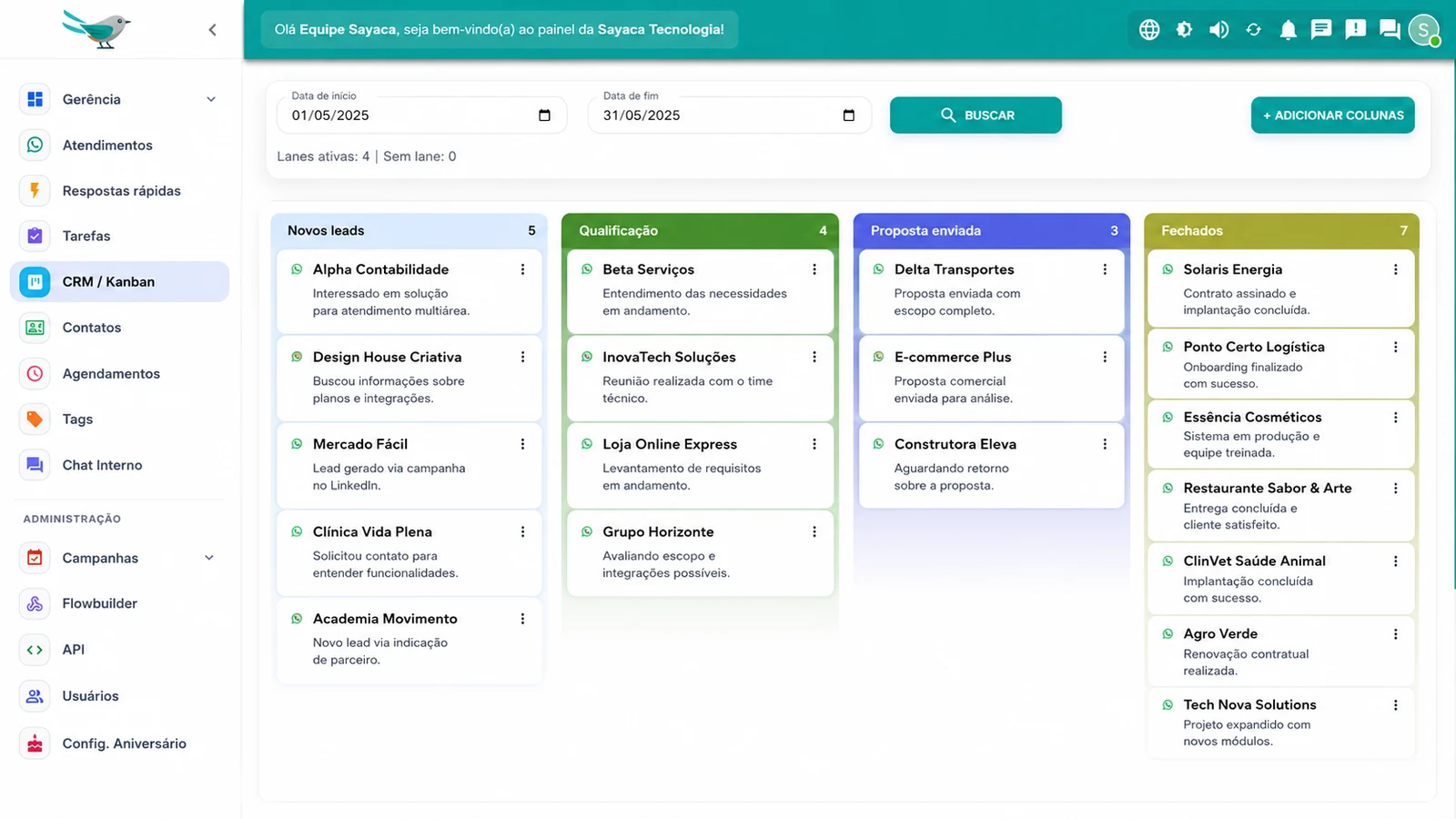
Task: Open Atendimentos from the sidebar
Action: (119, 145)
